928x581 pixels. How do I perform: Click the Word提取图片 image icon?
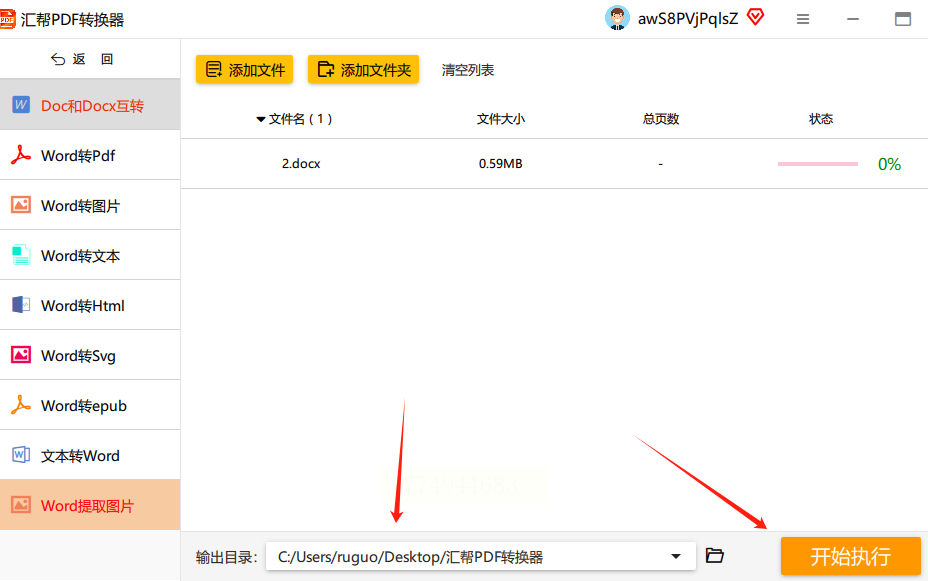pyautogui.click(x=21, y=505)
